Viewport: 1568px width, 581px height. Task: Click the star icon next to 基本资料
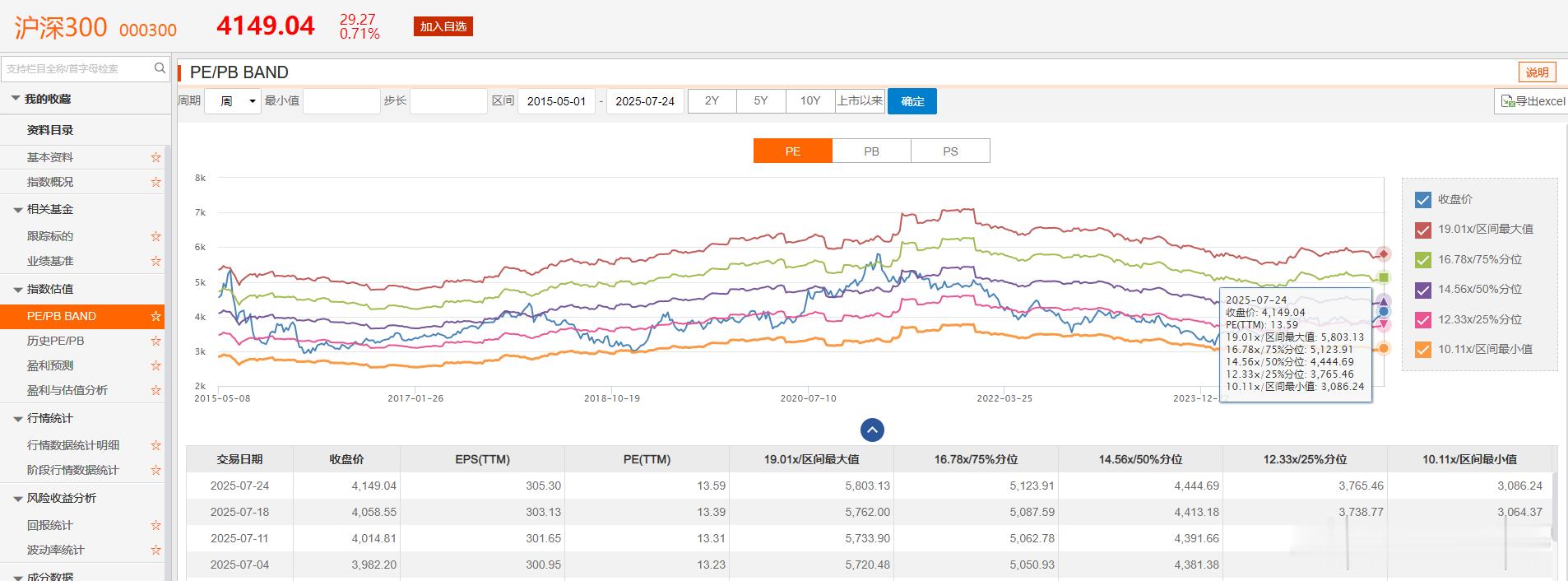pyautogui.click(x=155, y=157)
